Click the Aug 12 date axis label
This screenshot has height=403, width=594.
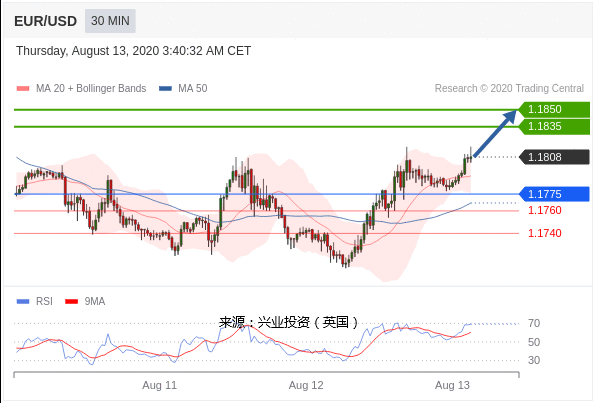306,385
